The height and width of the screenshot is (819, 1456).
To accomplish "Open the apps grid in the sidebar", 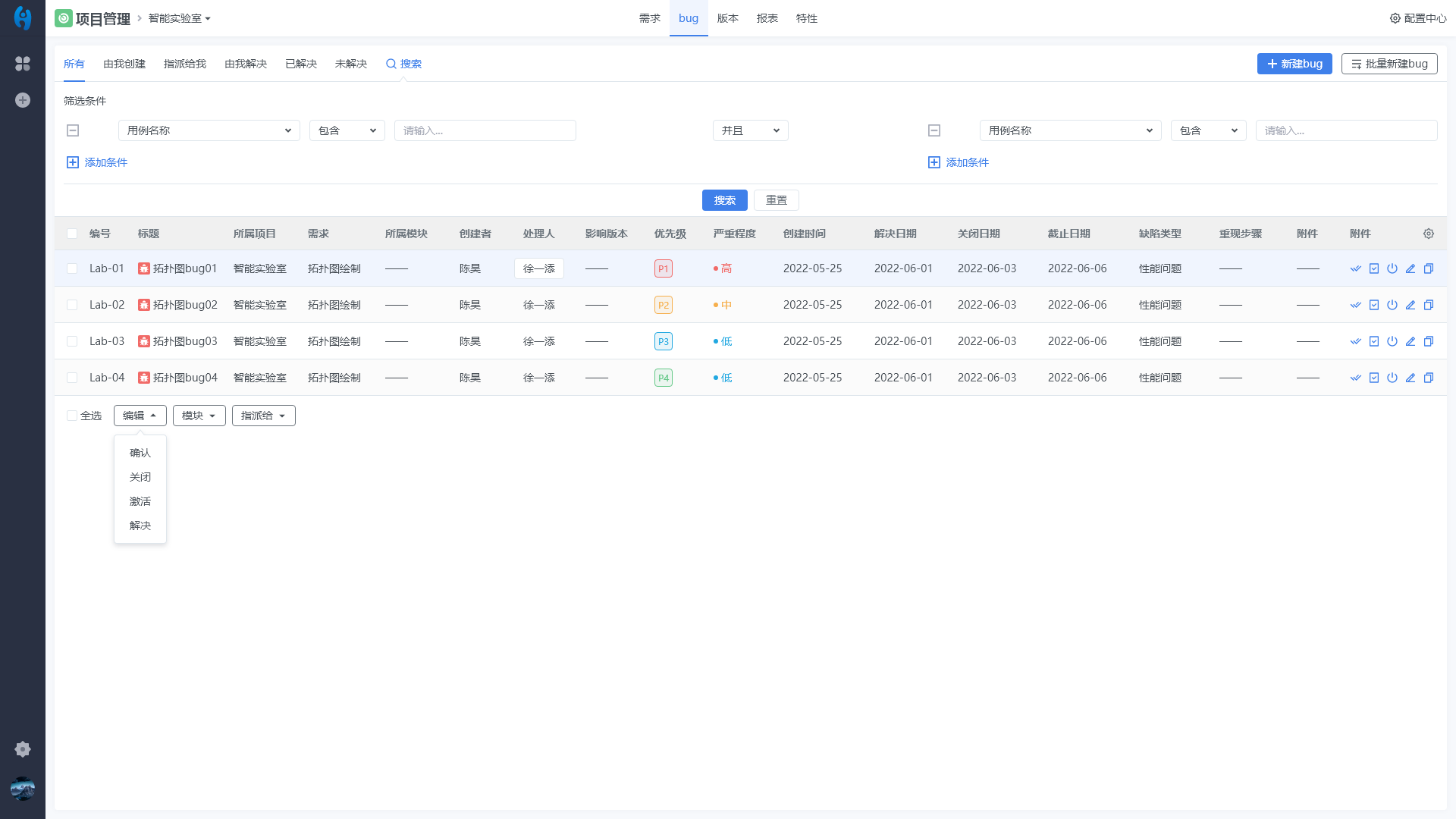I will click(23, 64).
